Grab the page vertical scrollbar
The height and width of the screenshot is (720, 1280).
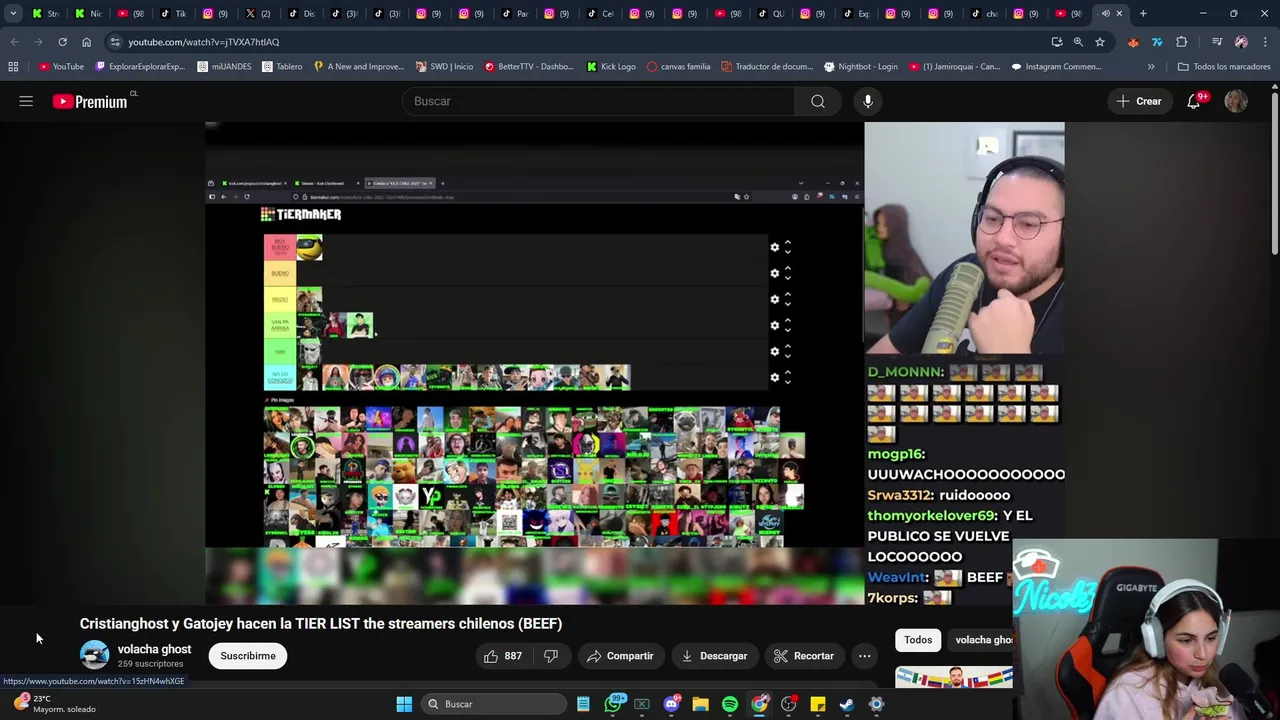(1275, 175)
